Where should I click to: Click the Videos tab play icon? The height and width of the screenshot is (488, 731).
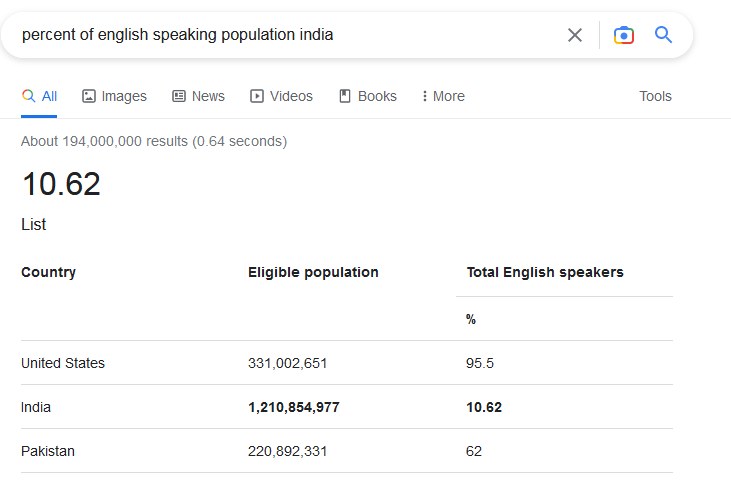(257, 96)
